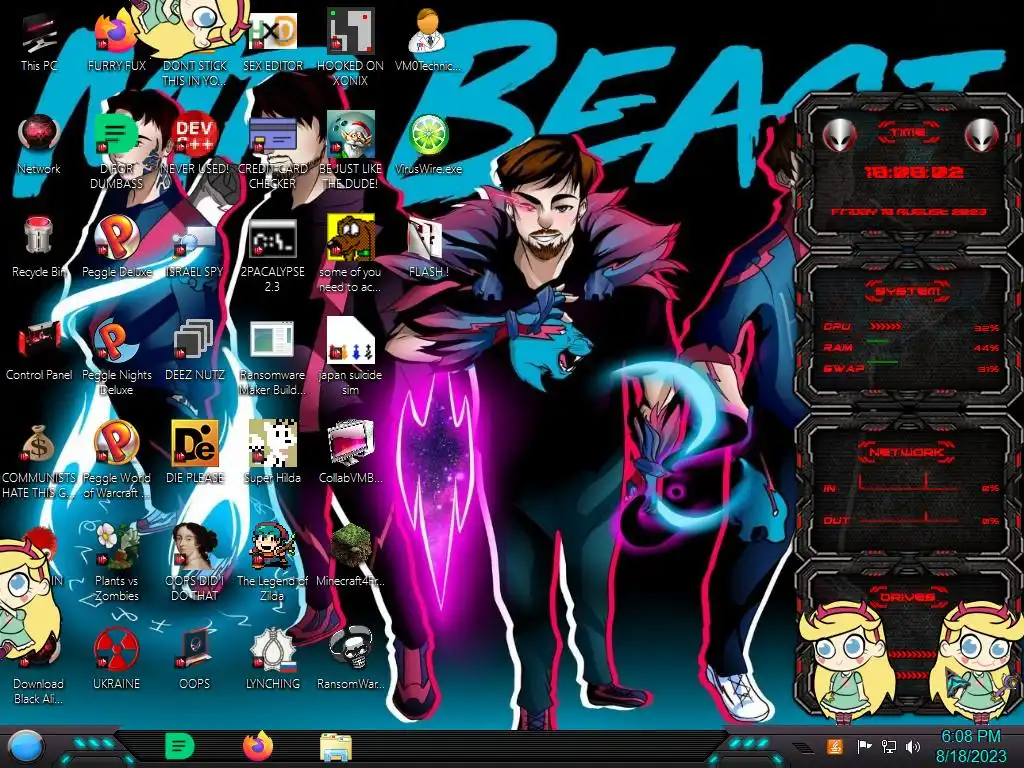Open network status tray icon
The width and height of the screenshot is (1024, 768).
pyautogui.click(x=888, y=746)
